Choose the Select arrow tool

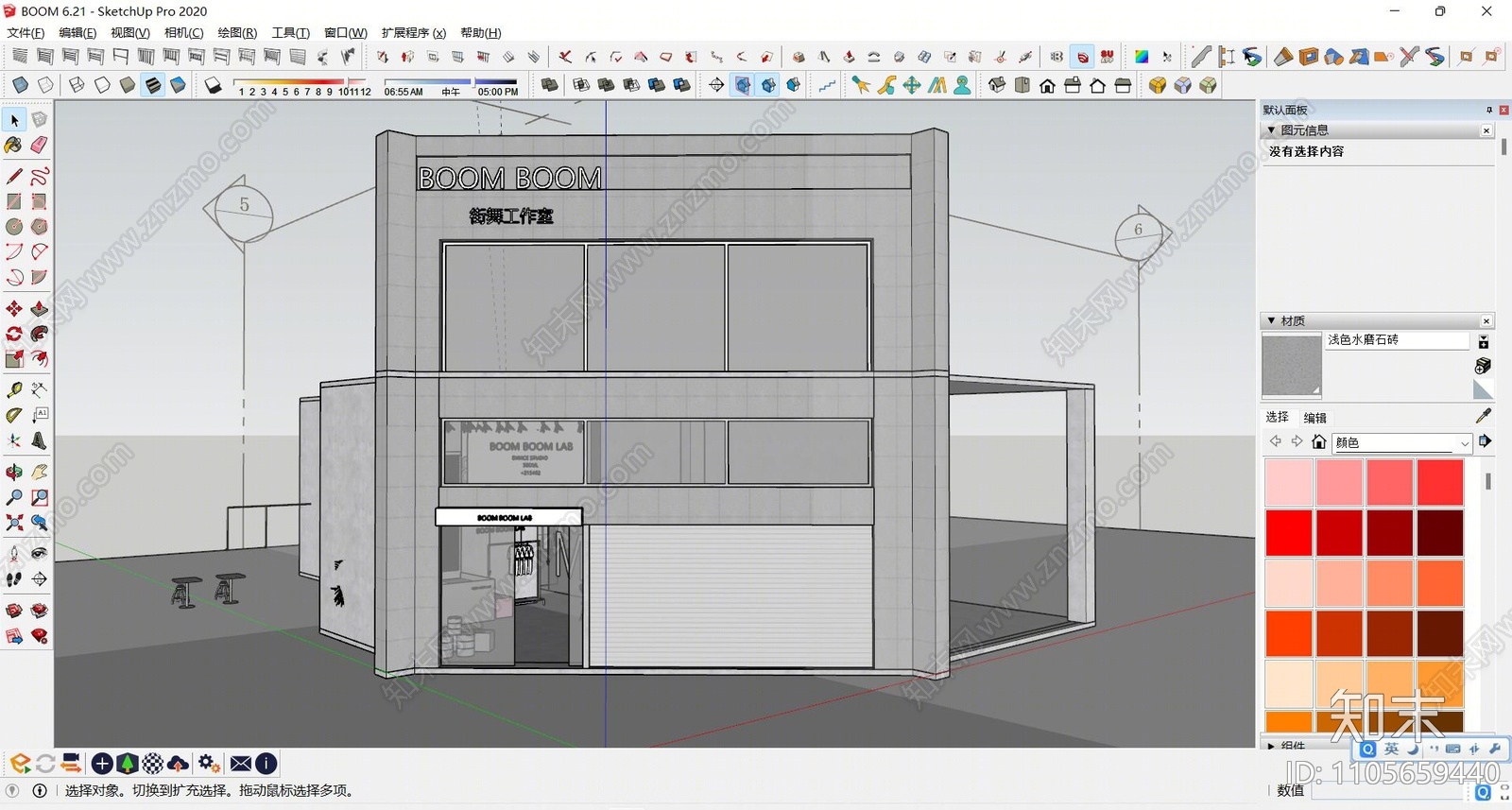pyautogui.click(x=14, y=120)
